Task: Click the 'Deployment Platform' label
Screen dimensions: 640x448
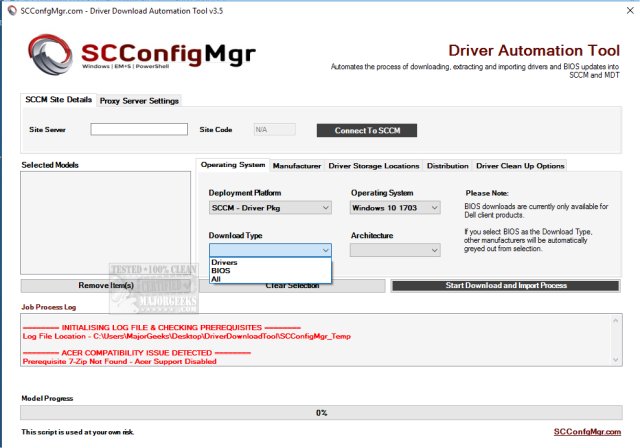Action: (x=245, y=193)
